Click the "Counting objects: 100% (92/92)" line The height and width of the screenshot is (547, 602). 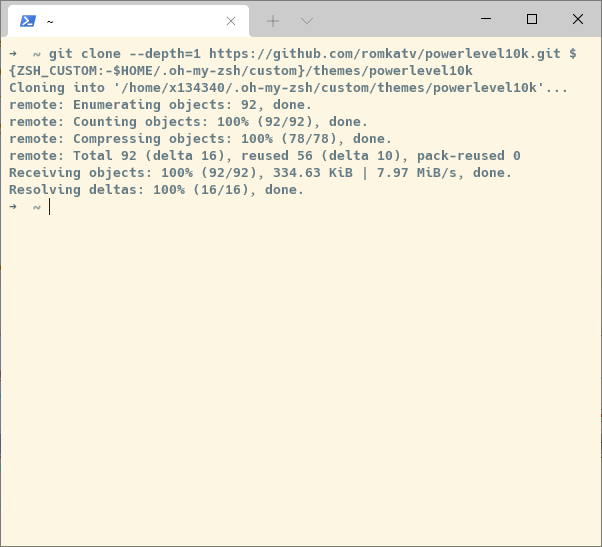pos(188,122)
